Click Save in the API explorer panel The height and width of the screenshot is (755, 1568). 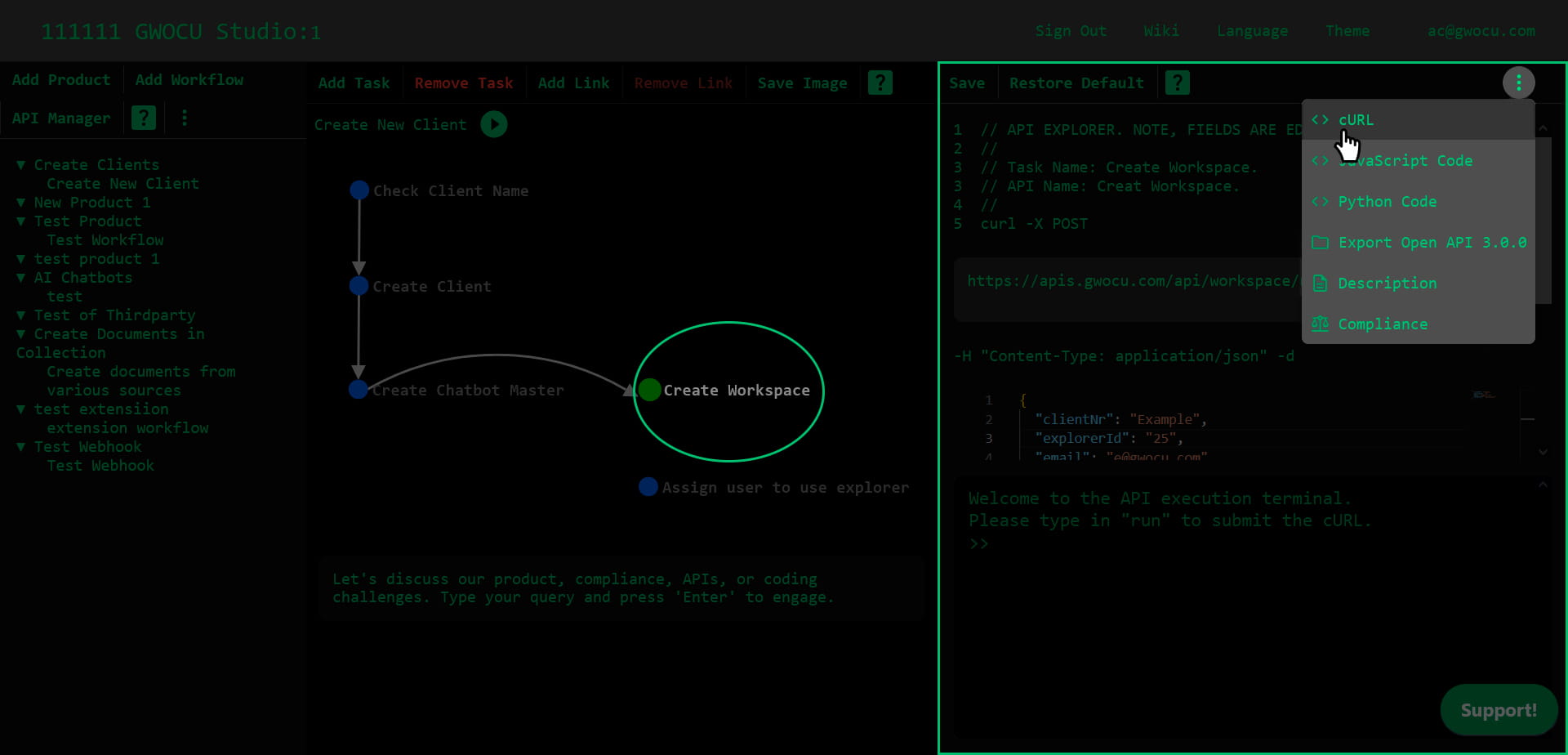pos(967,83)
